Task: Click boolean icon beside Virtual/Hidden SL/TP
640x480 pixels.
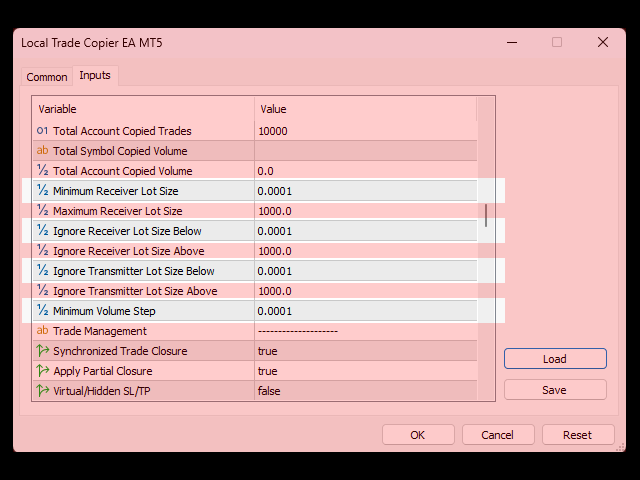Action: pyautogui.click(x=42, y=391)
